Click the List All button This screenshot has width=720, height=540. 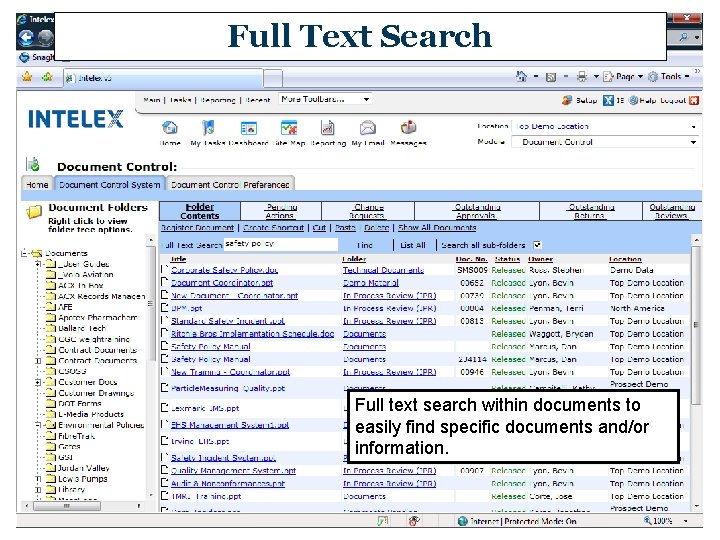click(x=413, y=245)
